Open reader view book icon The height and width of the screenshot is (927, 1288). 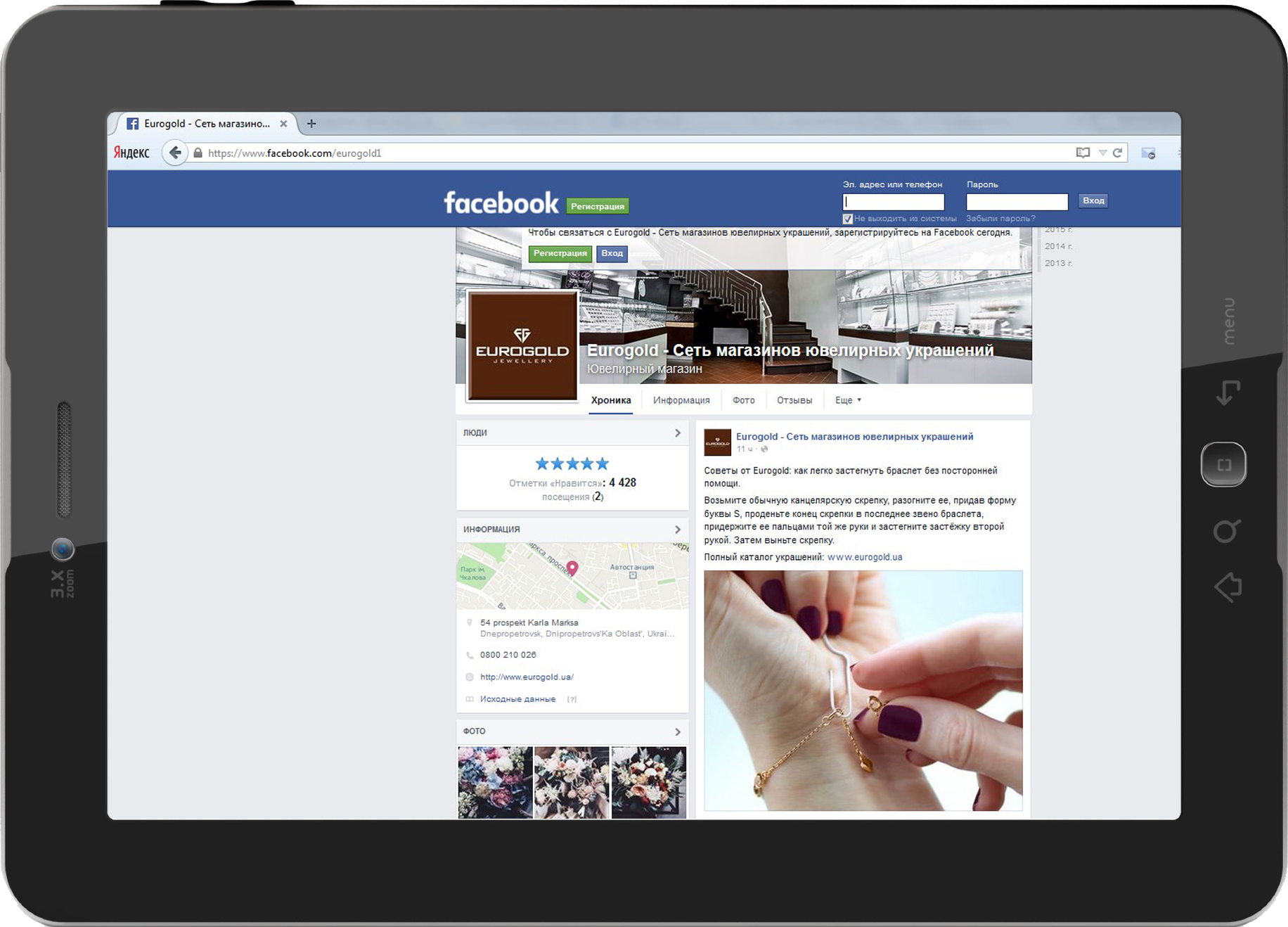tap(1083, 153)
